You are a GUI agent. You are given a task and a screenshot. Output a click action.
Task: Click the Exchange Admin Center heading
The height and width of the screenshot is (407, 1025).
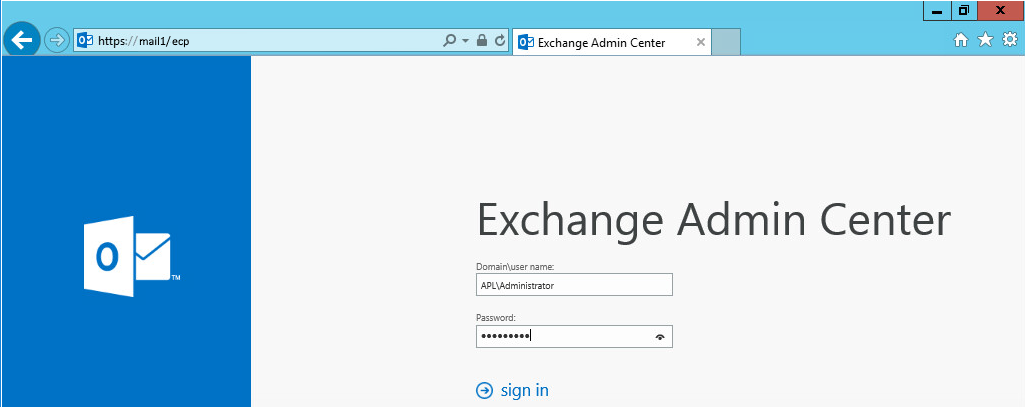pos(714,220)
